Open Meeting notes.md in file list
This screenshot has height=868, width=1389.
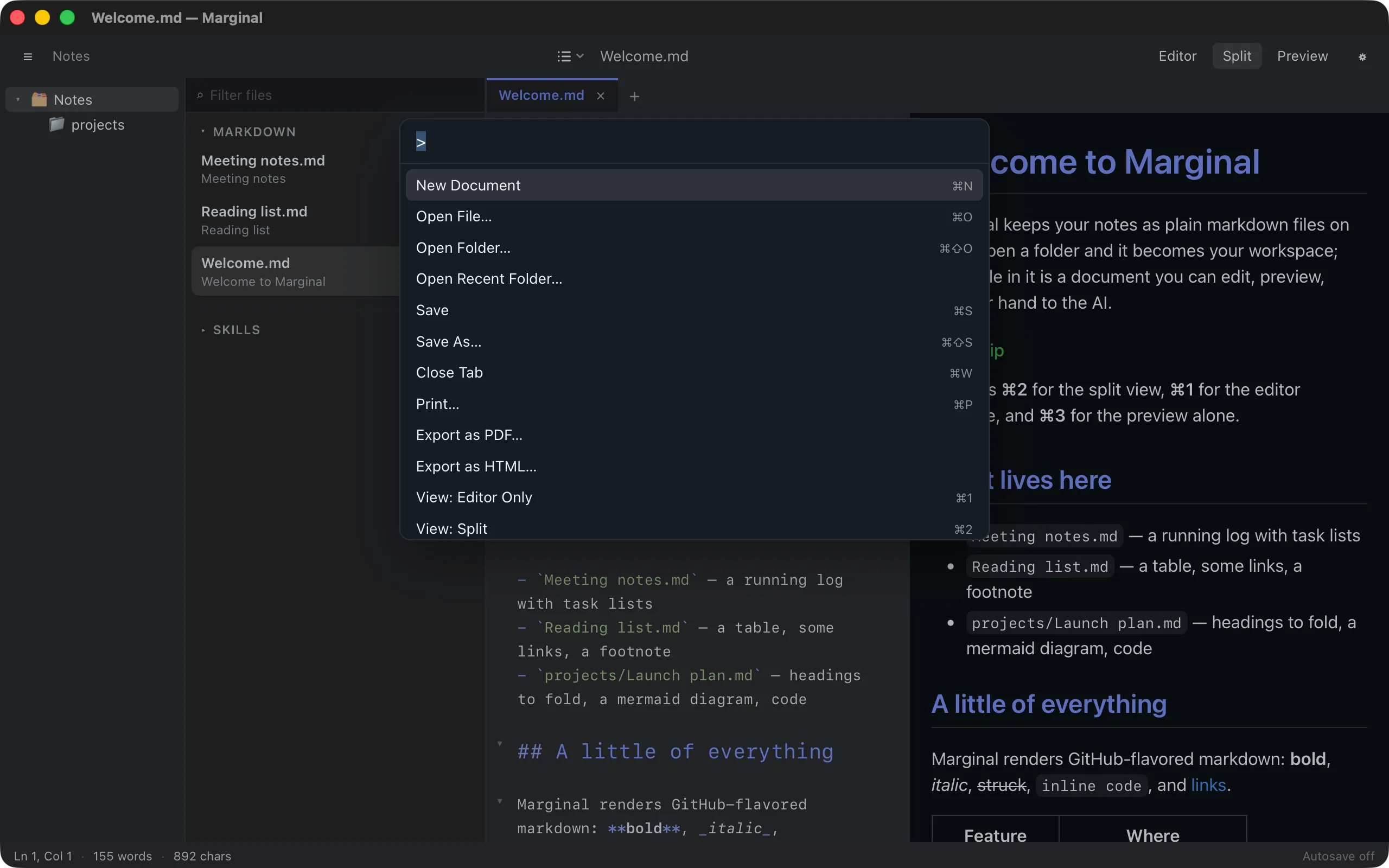click(x=296, y=169)
